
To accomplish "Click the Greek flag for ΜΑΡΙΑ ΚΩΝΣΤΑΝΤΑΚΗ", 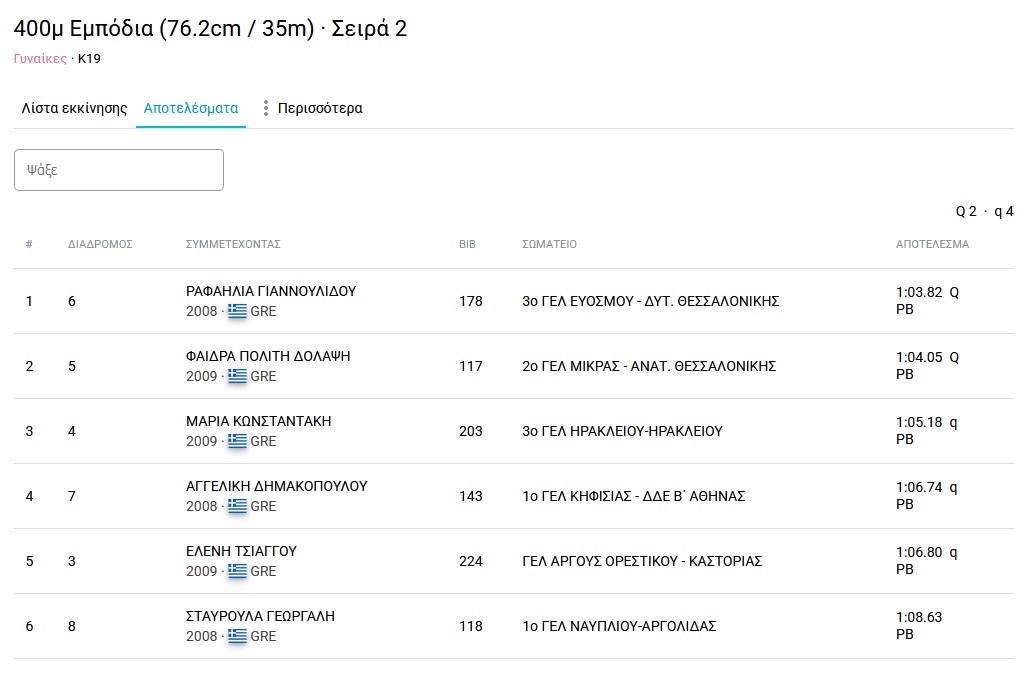I will 237,441.
